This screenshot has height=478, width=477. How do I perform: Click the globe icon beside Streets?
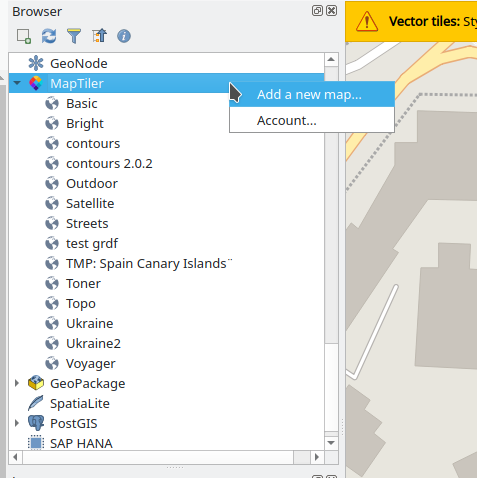click(52, 223)
